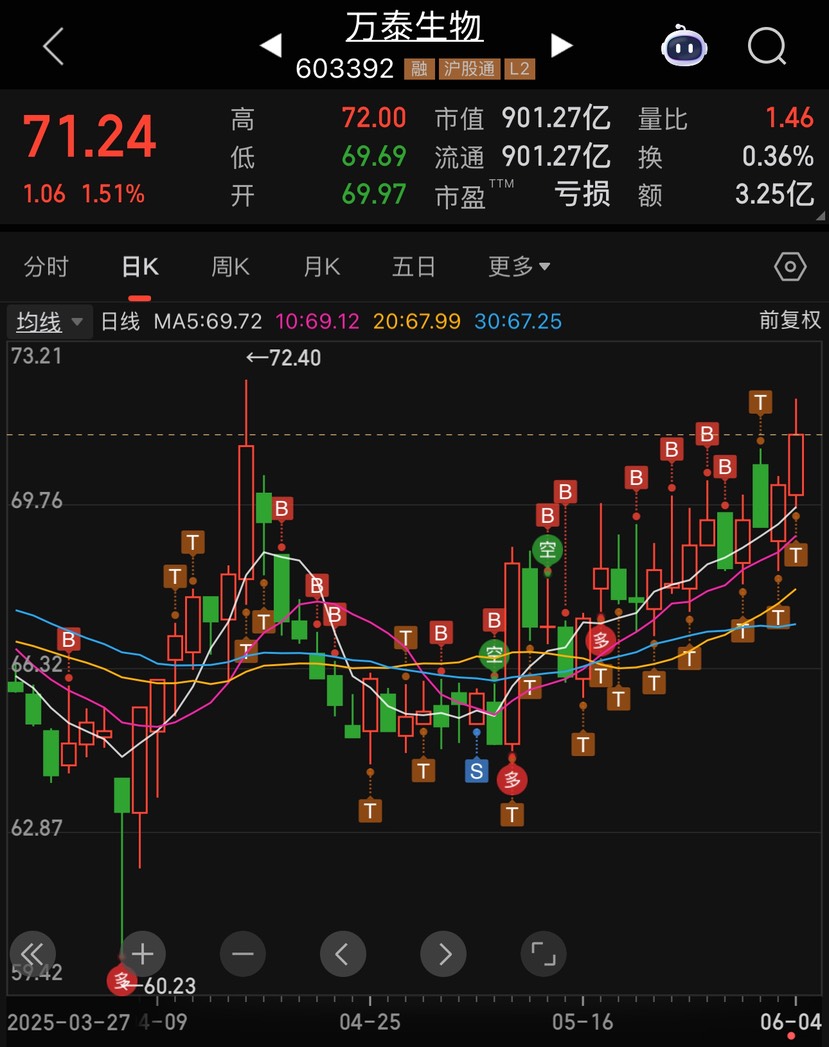Expand the 更多 period dropdown
Screen dimensions: 829x1047
[519, 266]
